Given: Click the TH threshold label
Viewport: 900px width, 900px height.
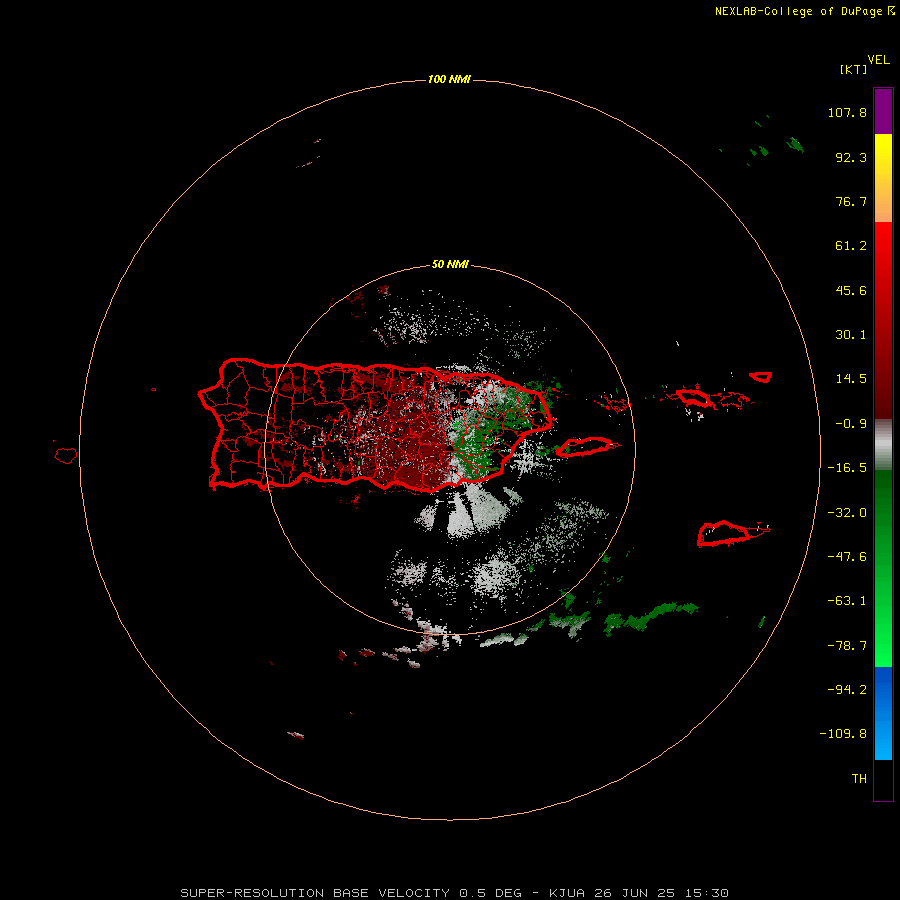Looking at the screenshot, I should coord(859,779).
